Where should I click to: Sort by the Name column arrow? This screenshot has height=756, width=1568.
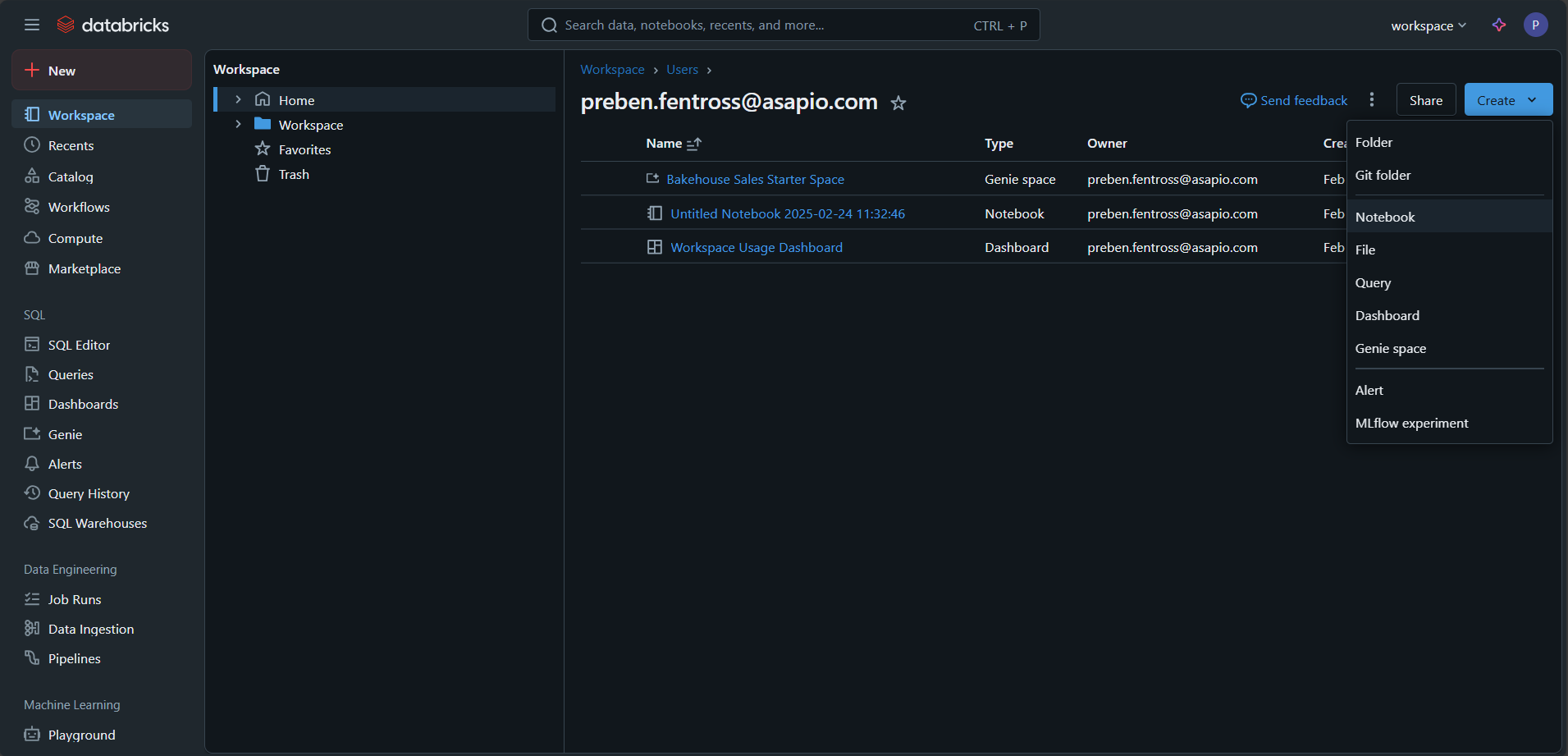click(694, 144)
